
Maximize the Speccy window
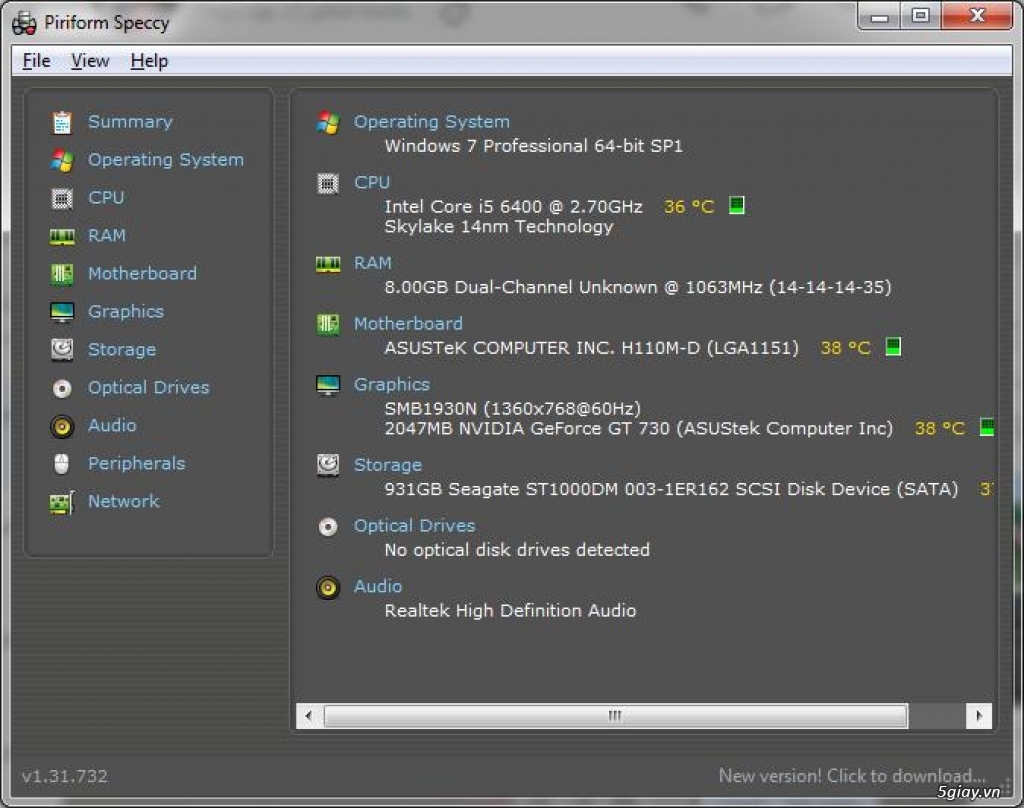[920, 16]
